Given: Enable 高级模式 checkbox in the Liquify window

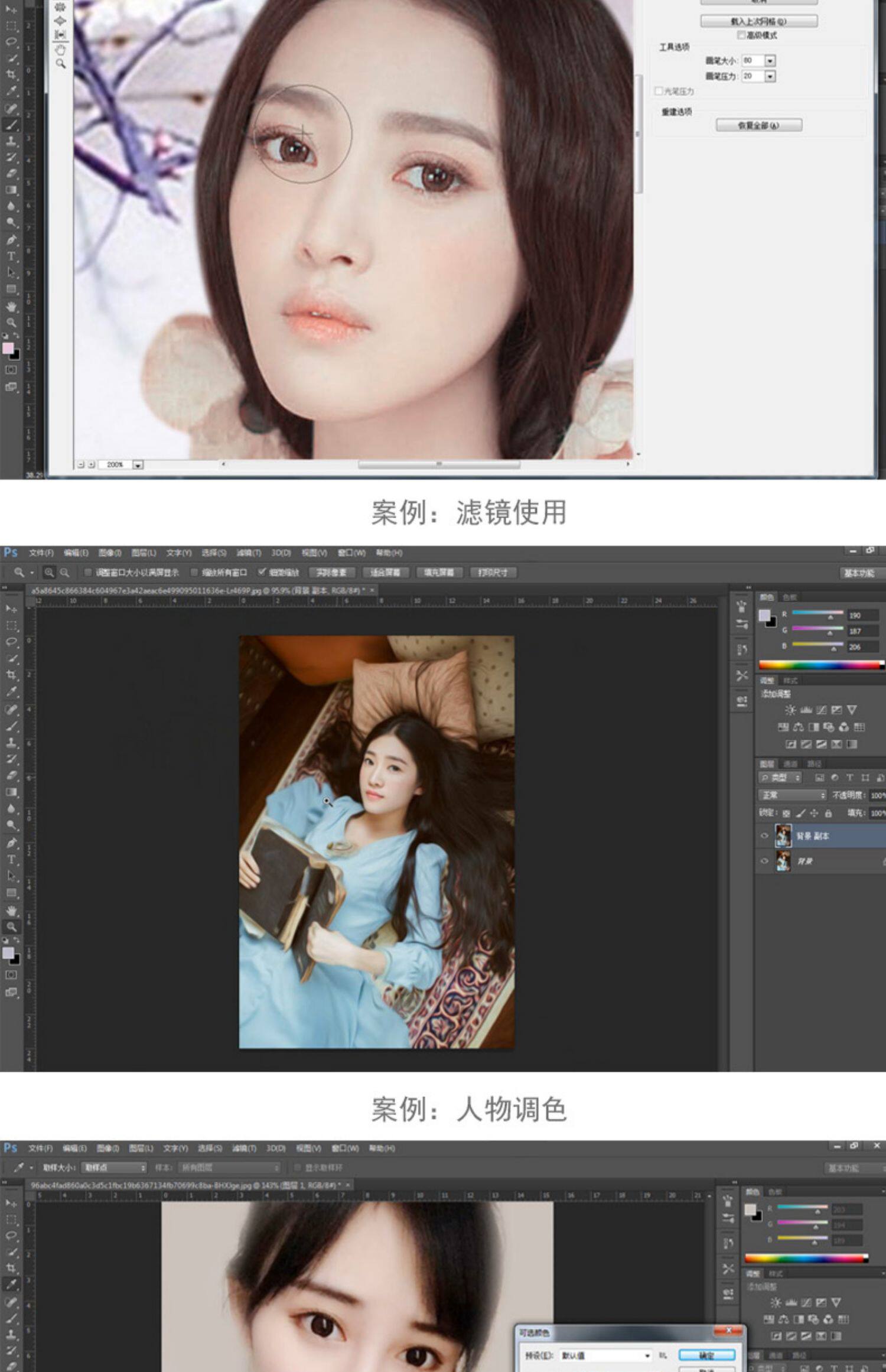Looking at the screenshot, I should 741,35.
